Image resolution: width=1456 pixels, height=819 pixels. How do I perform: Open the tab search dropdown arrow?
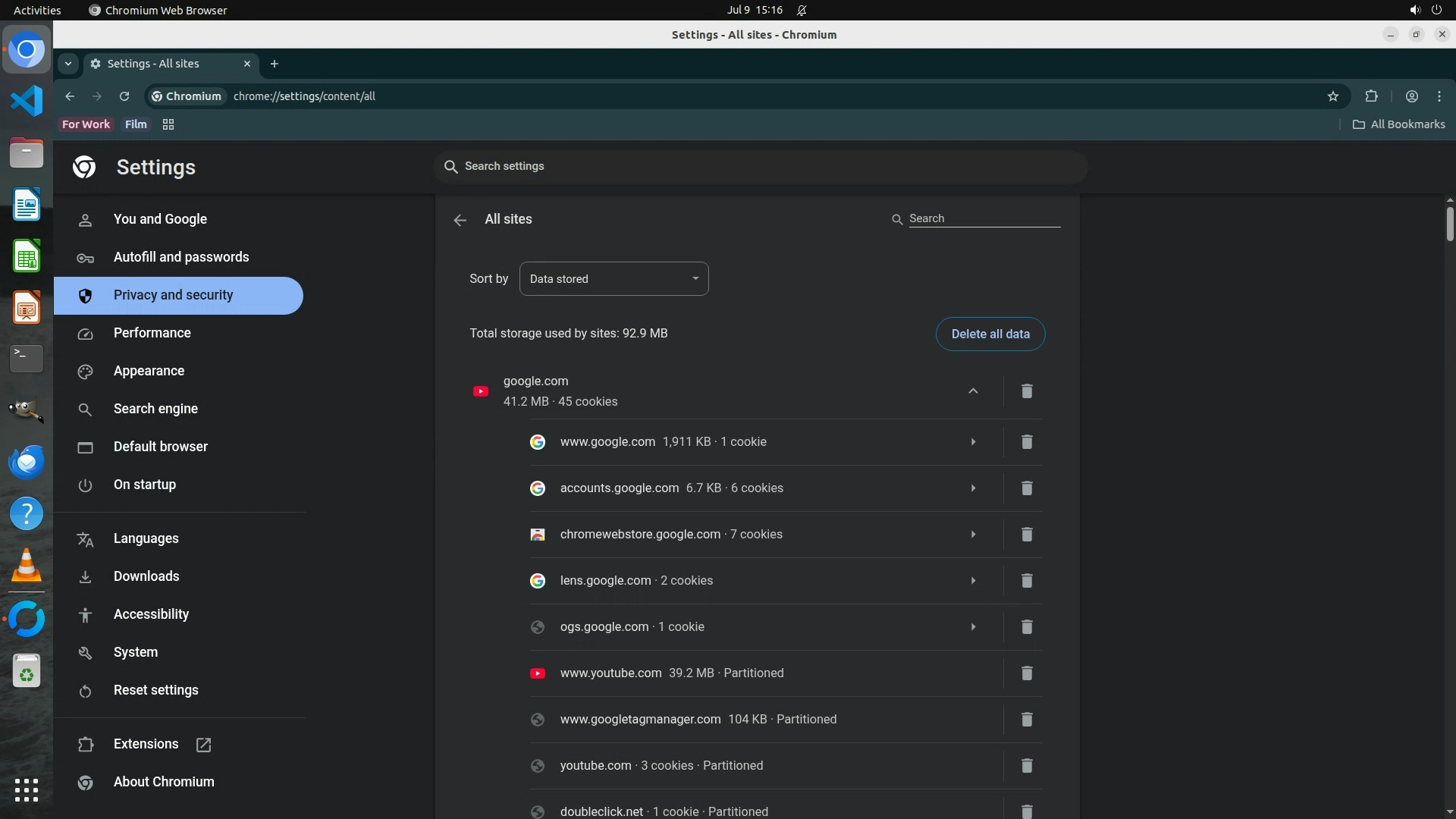pos(68,64)
